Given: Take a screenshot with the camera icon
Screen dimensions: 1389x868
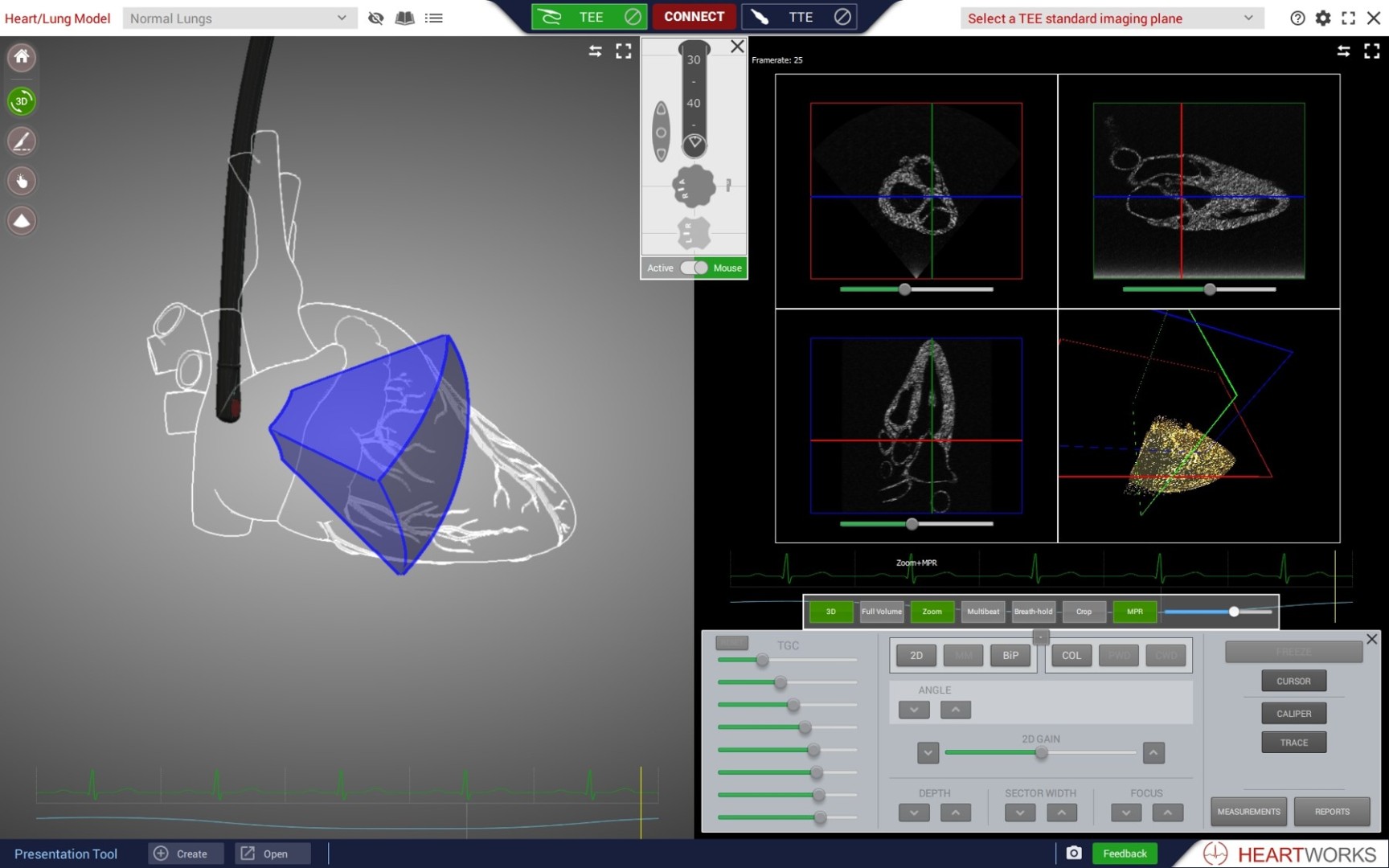Looking at the screenshot, I should [1074, 853].
